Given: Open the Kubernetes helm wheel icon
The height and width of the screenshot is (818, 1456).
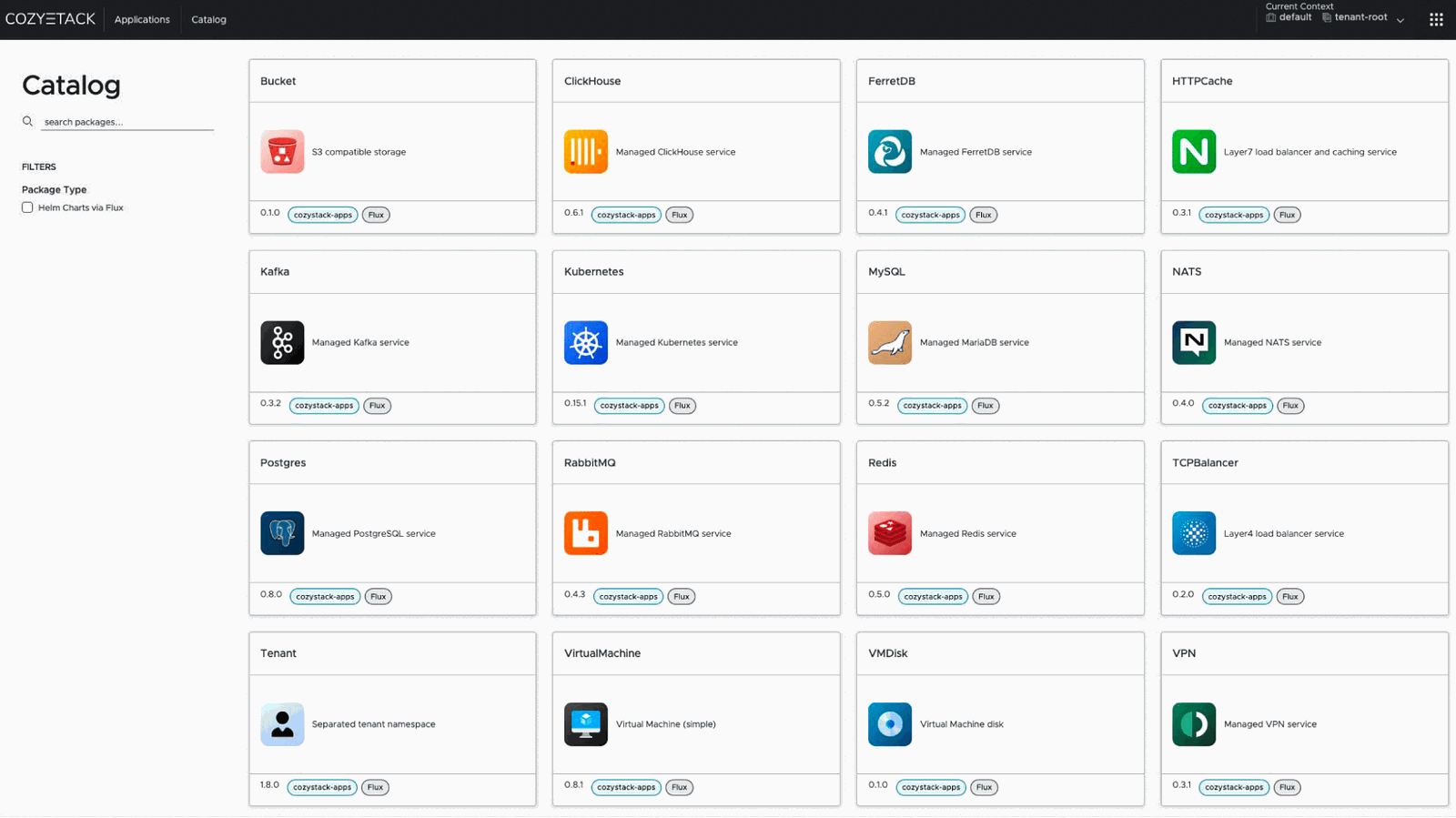Looking at the screenshot, I should pos(586,343).
